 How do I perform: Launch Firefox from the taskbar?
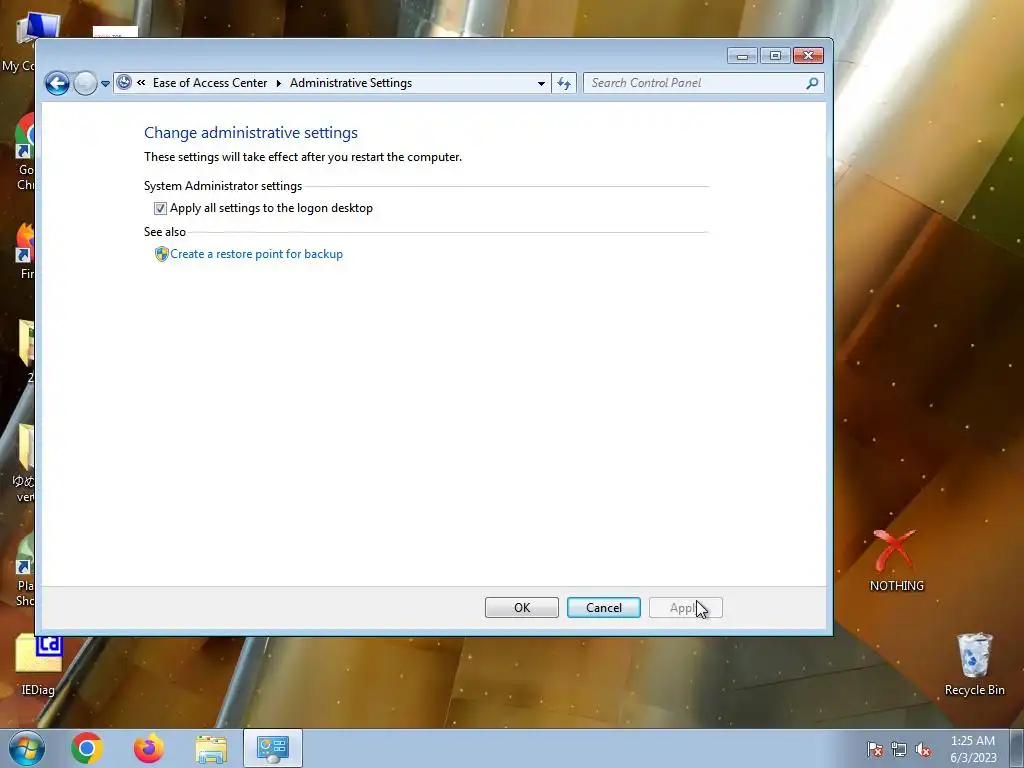click(149, 748)
